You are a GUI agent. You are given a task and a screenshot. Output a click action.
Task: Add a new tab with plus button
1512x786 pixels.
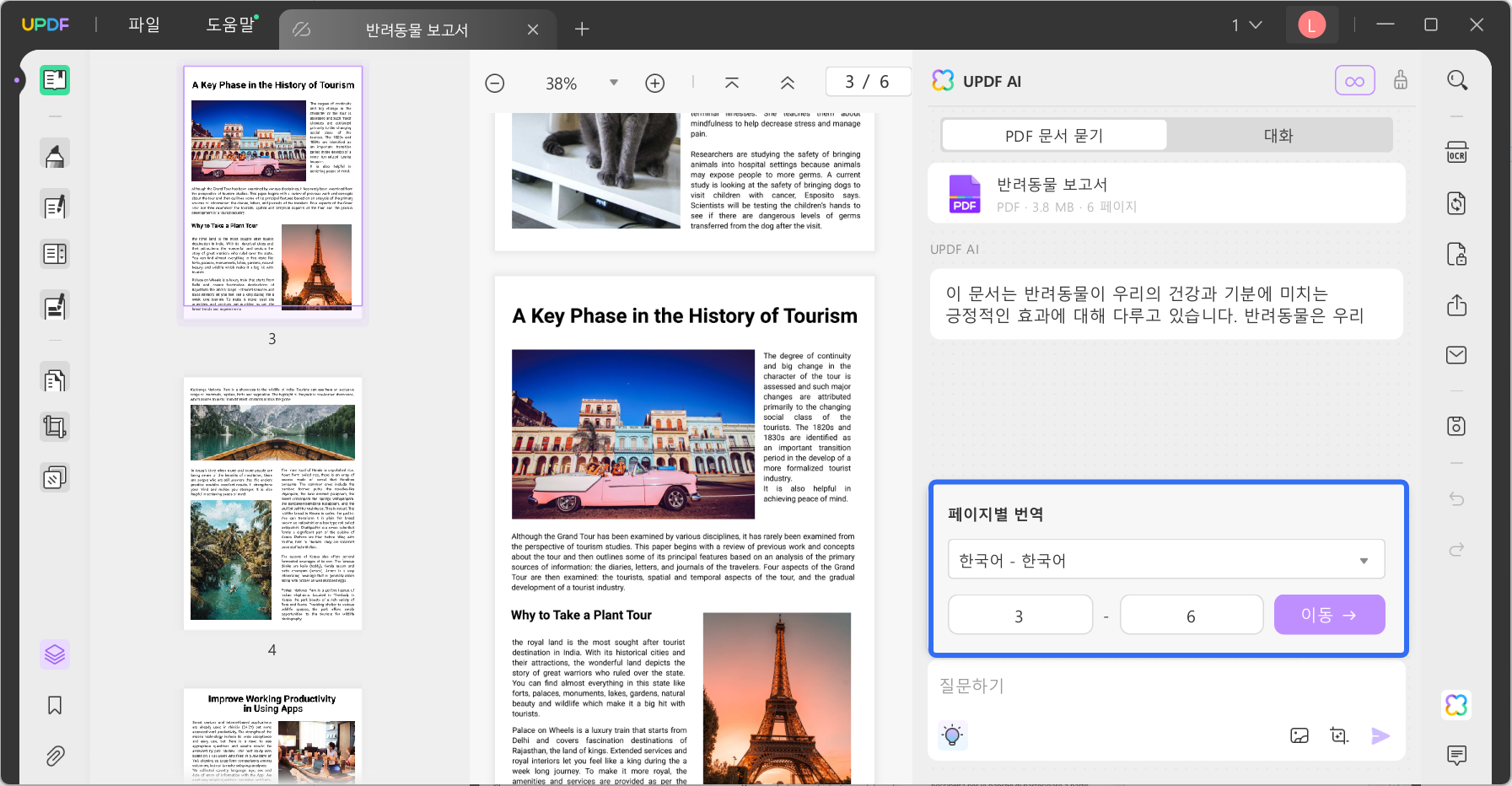582,30
